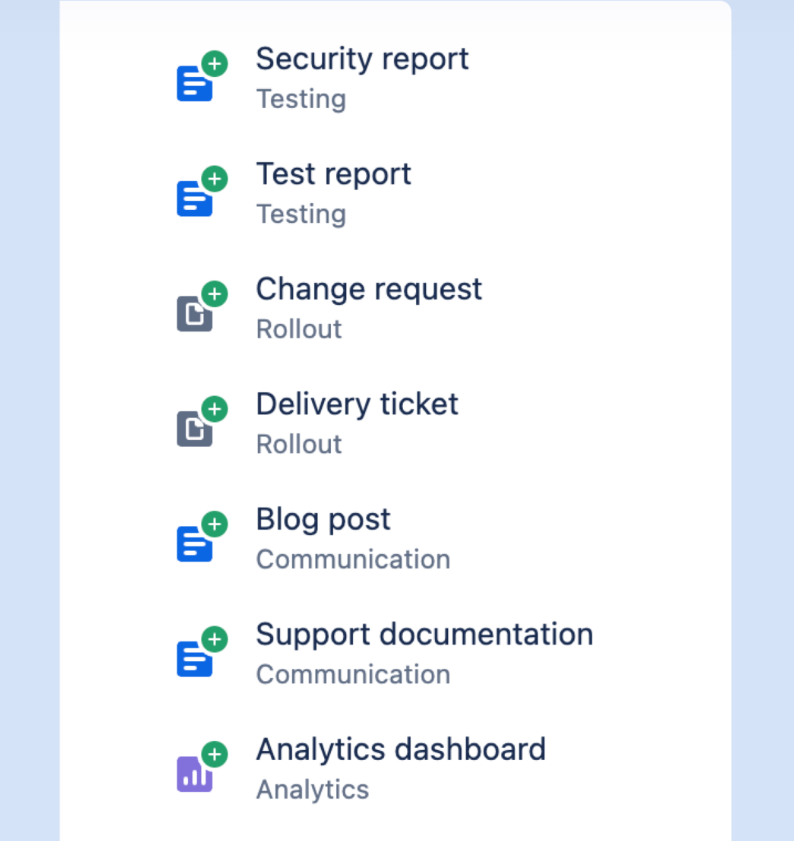Image resolution: width=794 pixels, height=841 pixels.
Task: Open the Analytics dashboard entry
Action: (x=400, y=749)
